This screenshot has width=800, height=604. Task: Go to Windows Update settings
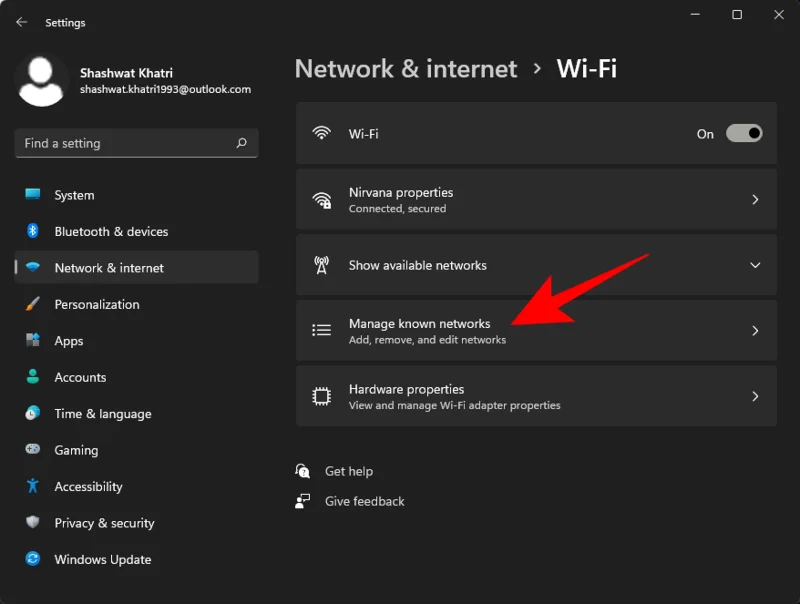pos(103,559)
